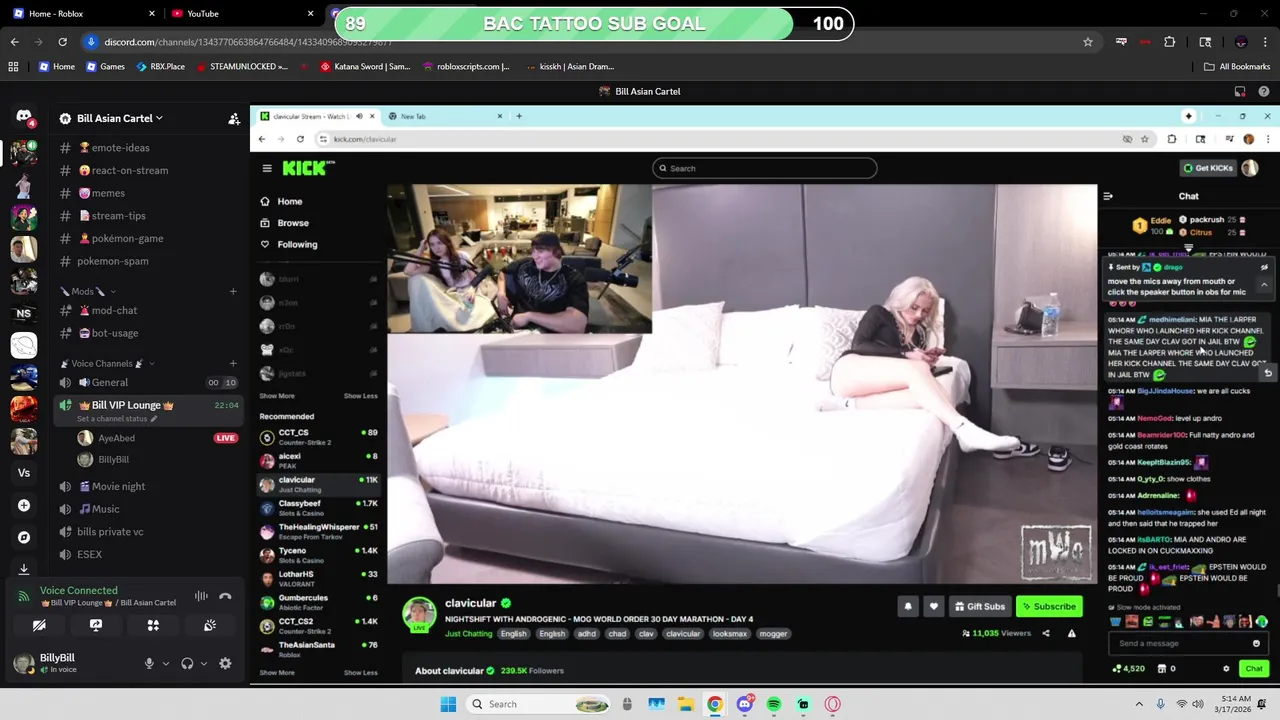Open Discover servers compass icon
The image size is (1280, 720).
(x=24, y=537)
